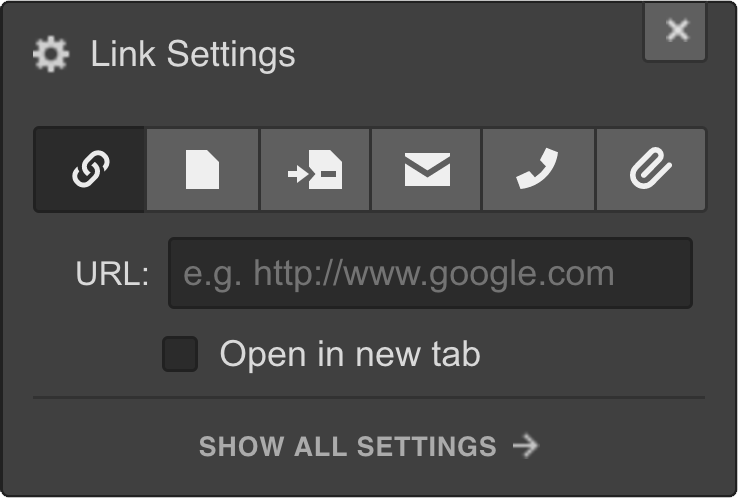738x498 pixels.
Task: Focus the URL input field
Action: pyautogui.click(x=430, y=273)
